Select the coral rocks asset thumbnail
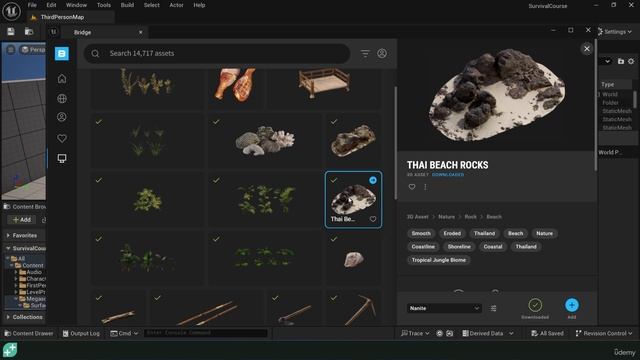The image size is (640, 360). coord(264,141)
